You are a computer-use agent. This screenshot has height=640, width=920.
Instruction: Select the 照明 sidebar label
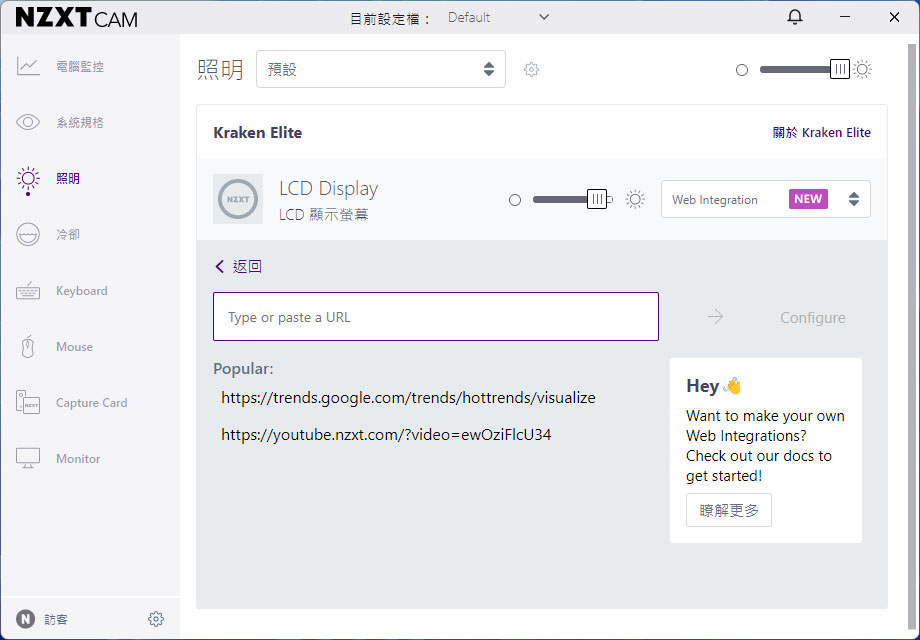coord(68,178)
